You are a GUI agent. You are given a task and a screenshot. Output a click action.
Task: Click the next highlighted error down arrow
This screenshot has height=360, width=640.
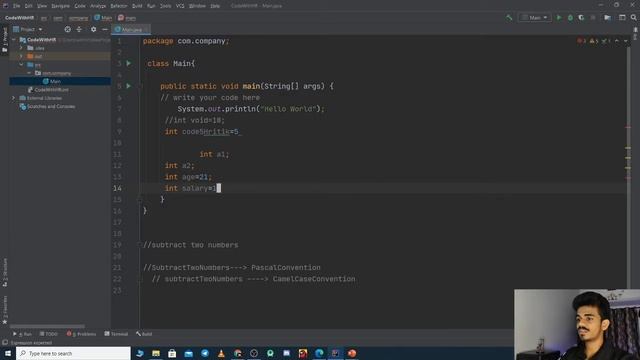tap(625, 41)
